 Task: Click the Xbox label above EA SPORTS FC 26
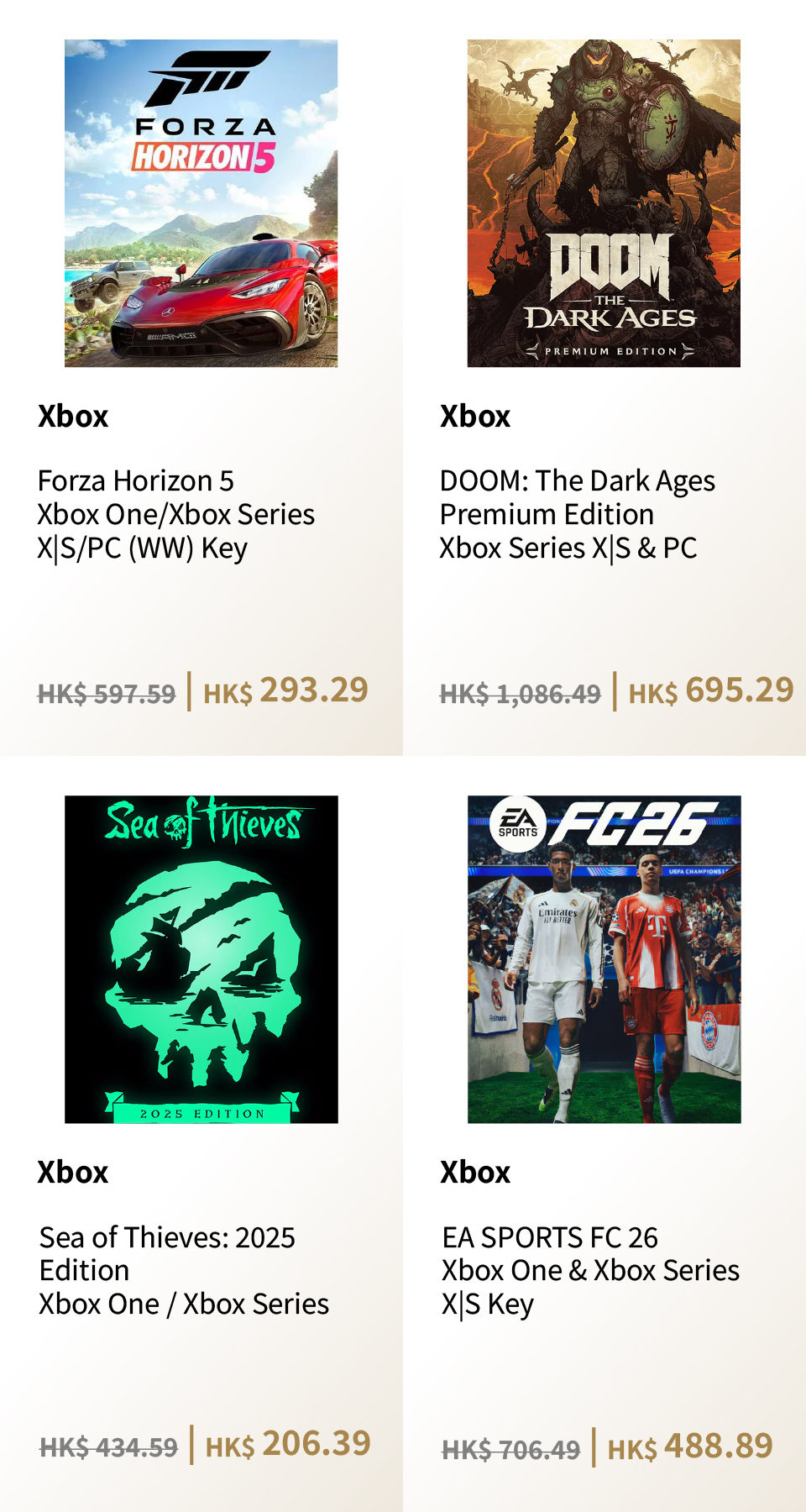[475, 1173]
